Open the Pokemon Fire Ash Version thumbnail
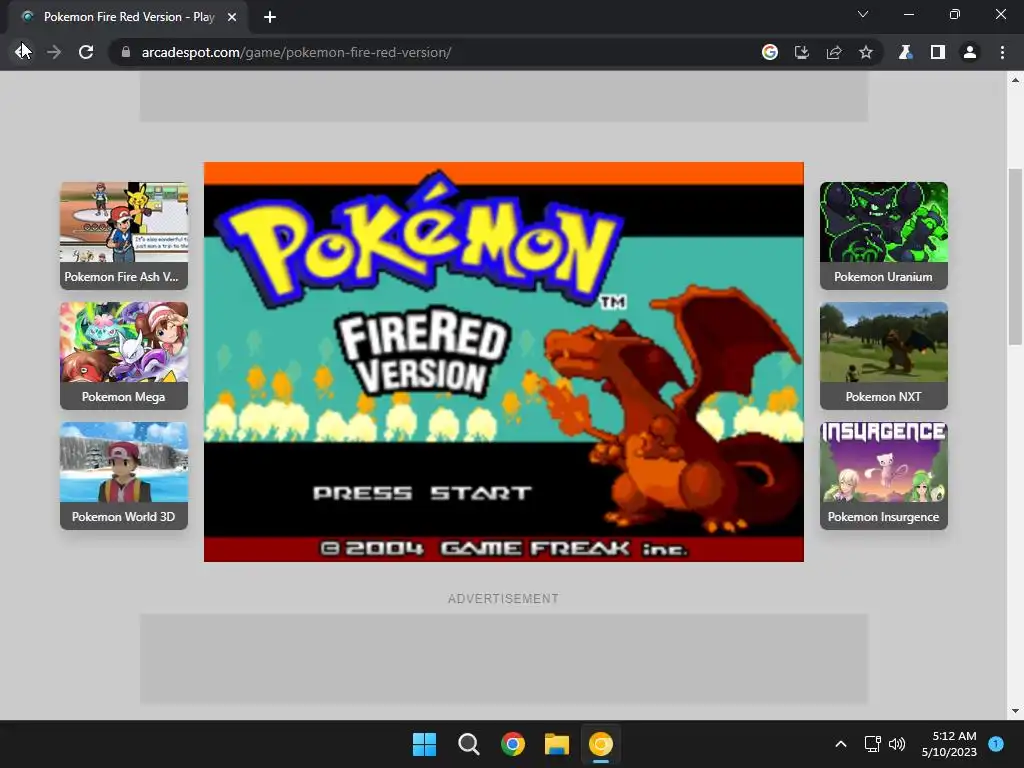Viewport: 1024px width, 768px height. 124,222
